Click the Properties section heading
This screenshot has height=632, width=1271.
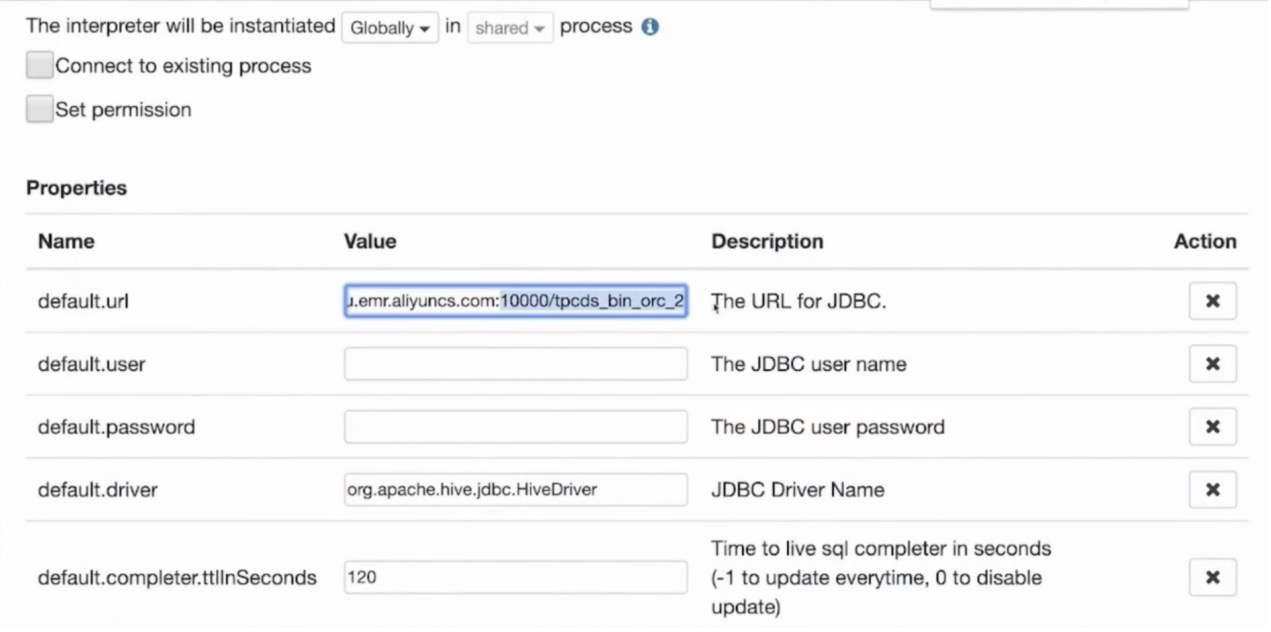click(x=76, y=188)
